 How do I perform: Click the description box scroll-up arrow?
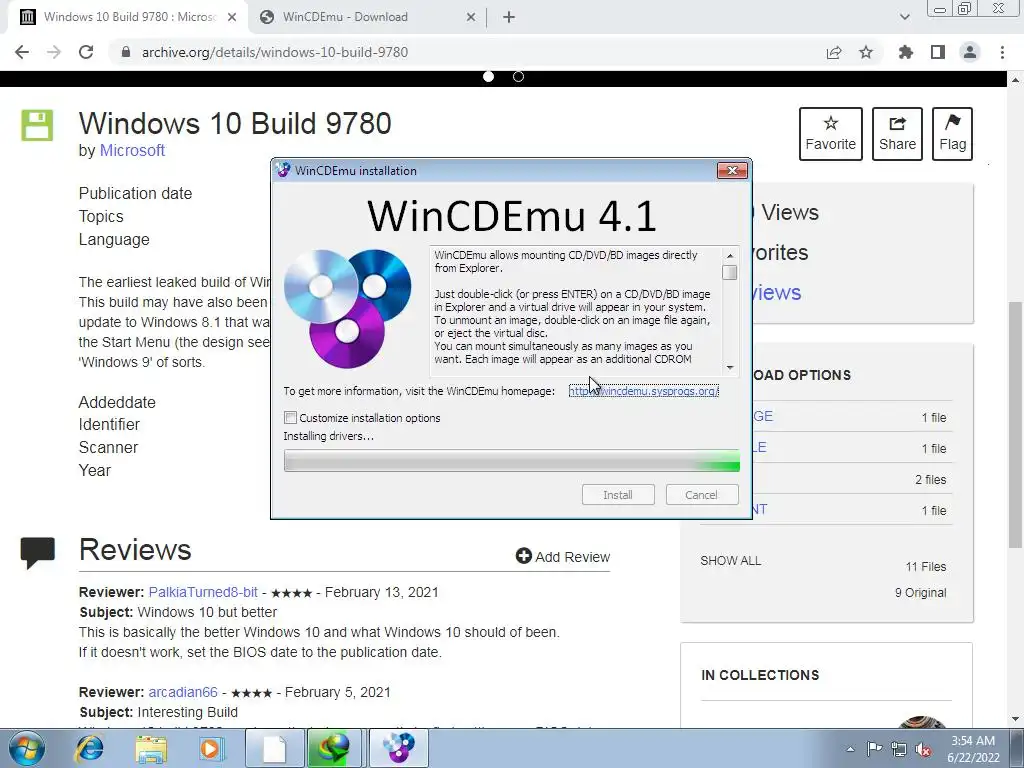[x=730, y=255]
